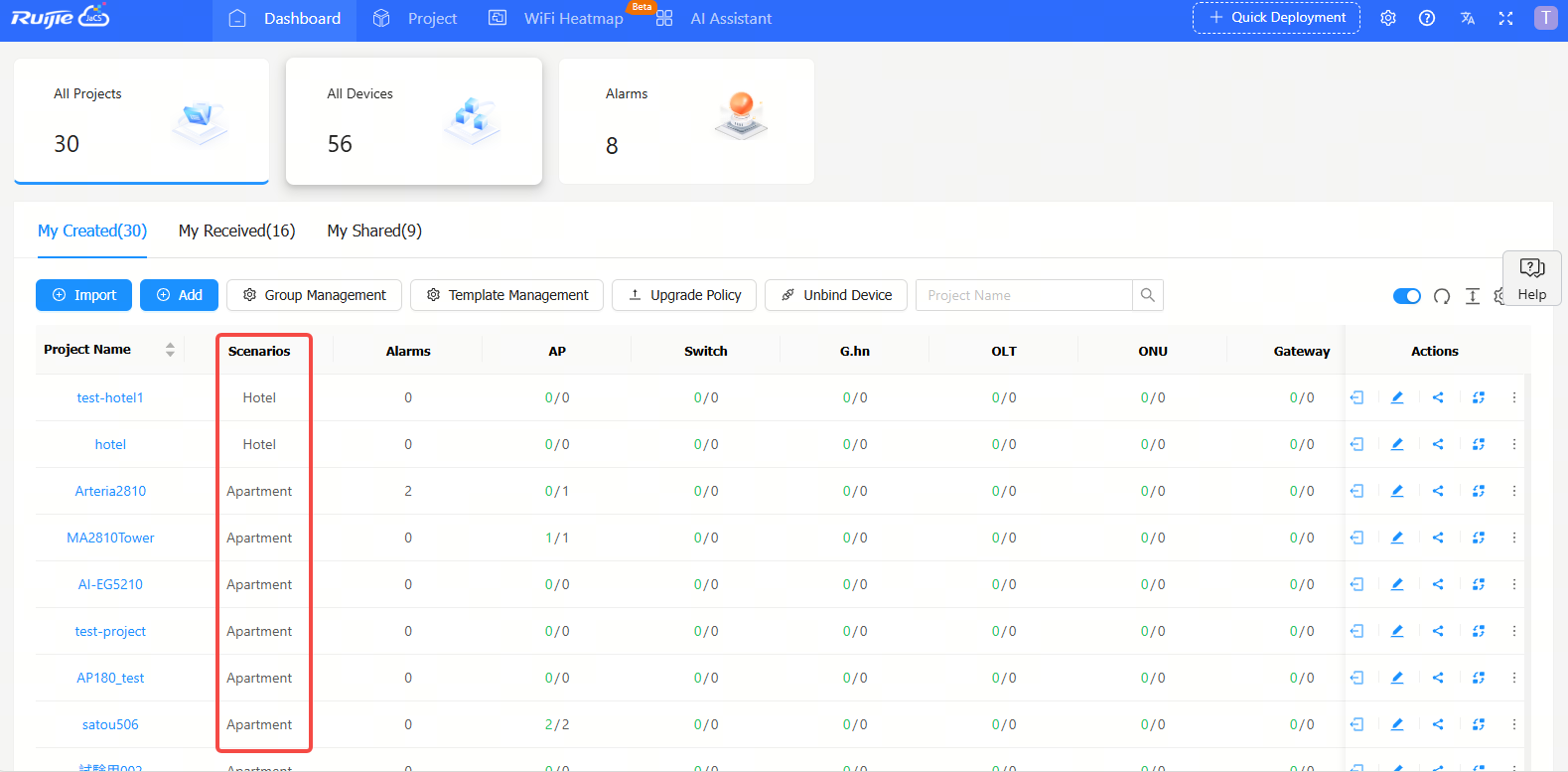
Task: Click the share icon for test-hotel1
Action: tap(1438, 397)
